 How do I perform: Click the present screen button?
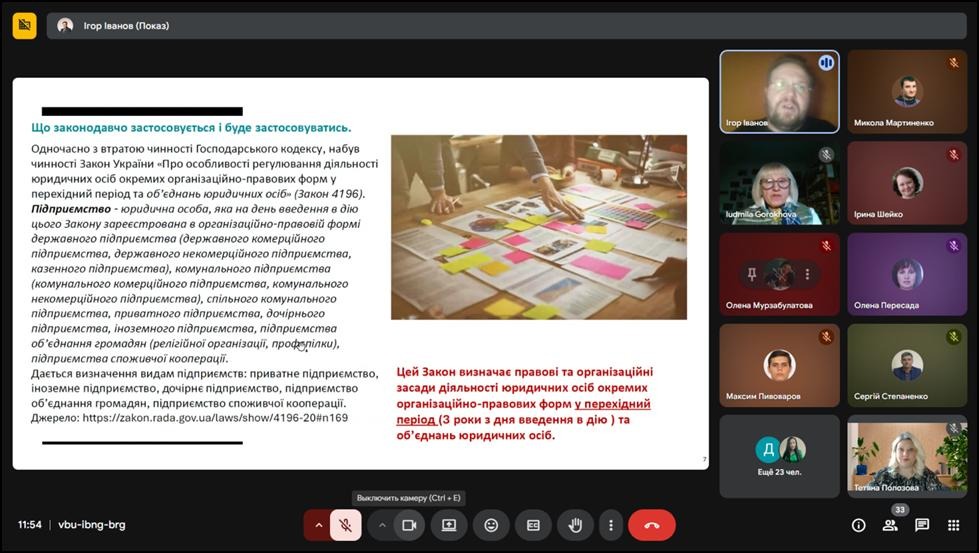[449, 525]
